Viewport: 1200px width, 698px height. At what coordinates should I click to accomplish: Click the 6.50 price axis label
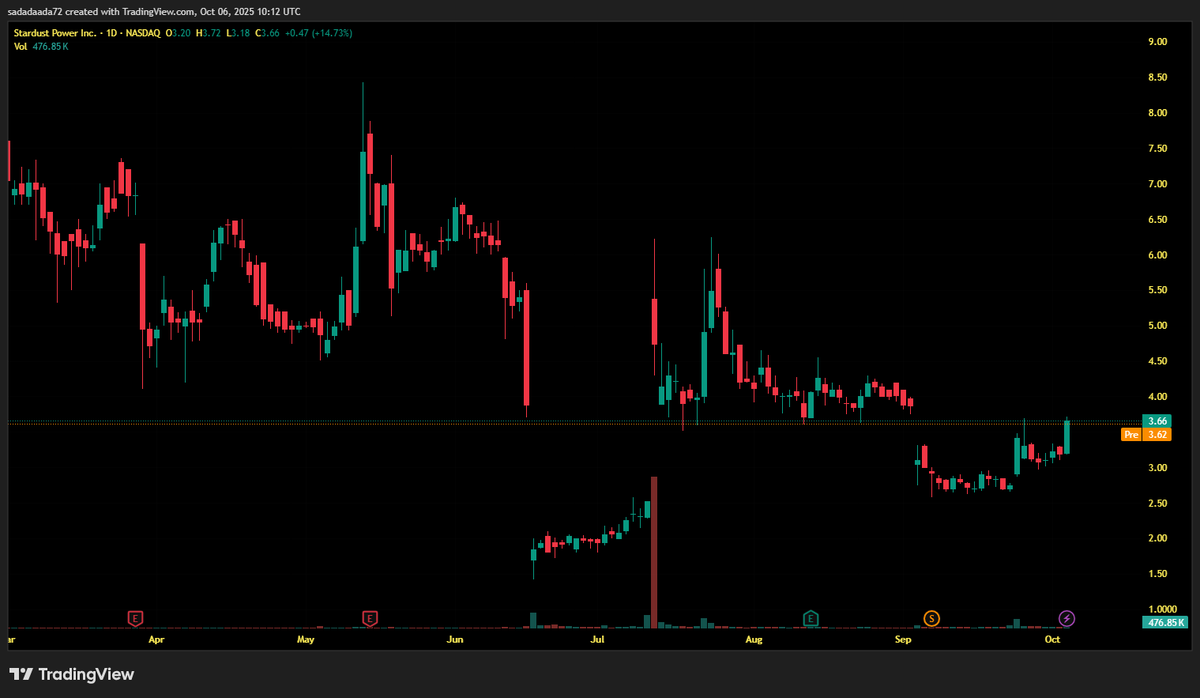[x=1158, y=219]
